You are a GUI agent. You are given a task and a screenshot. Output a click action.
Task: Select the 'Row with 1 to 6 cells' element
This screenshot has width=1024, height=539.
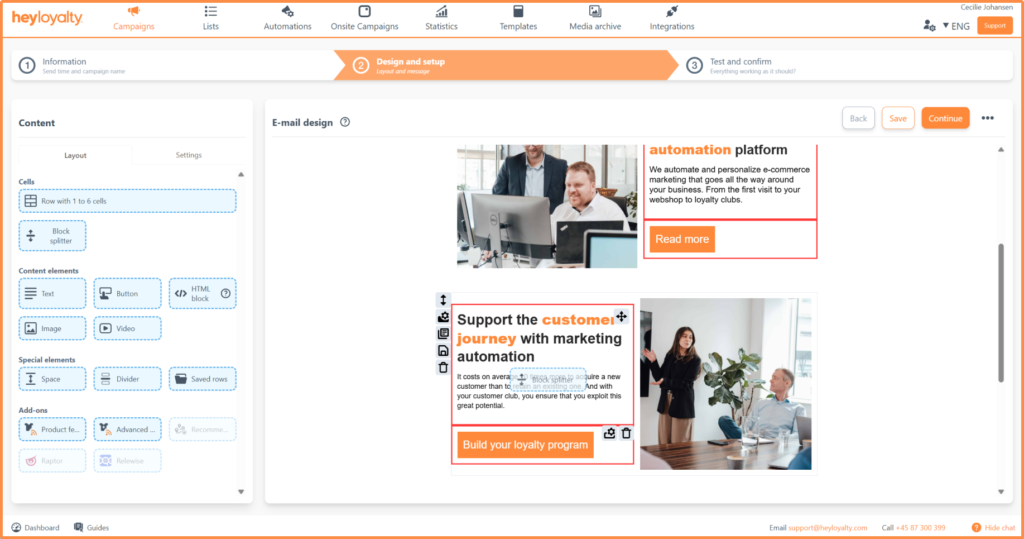(128, 201)
